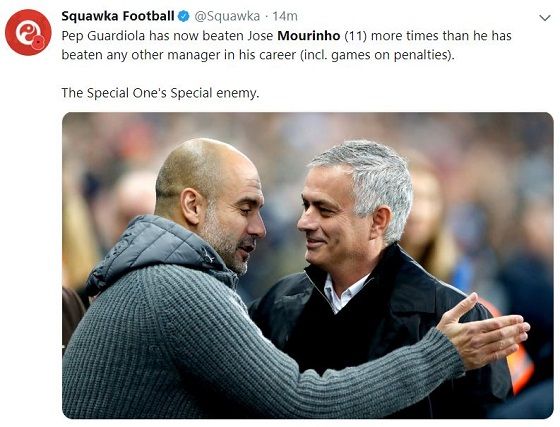Open the attached managers photo

click(308, 265)
